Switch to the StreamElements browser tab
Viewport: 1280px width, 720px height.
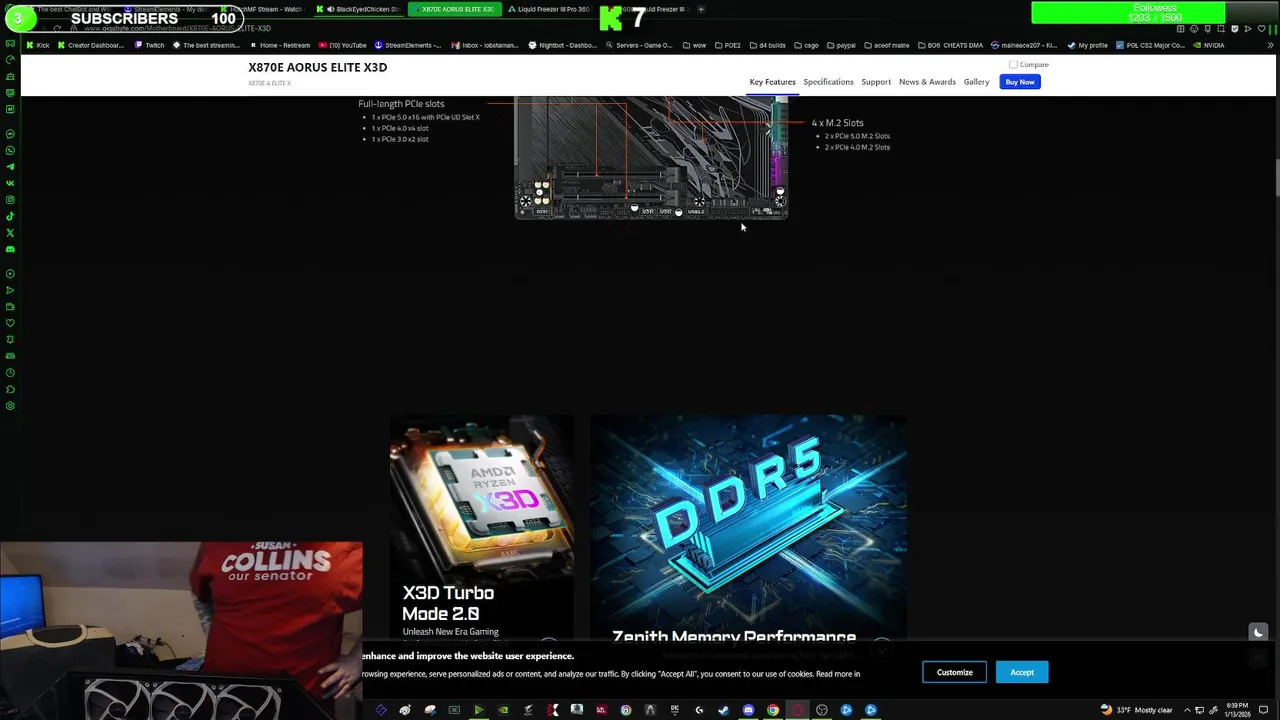point(165,9)
